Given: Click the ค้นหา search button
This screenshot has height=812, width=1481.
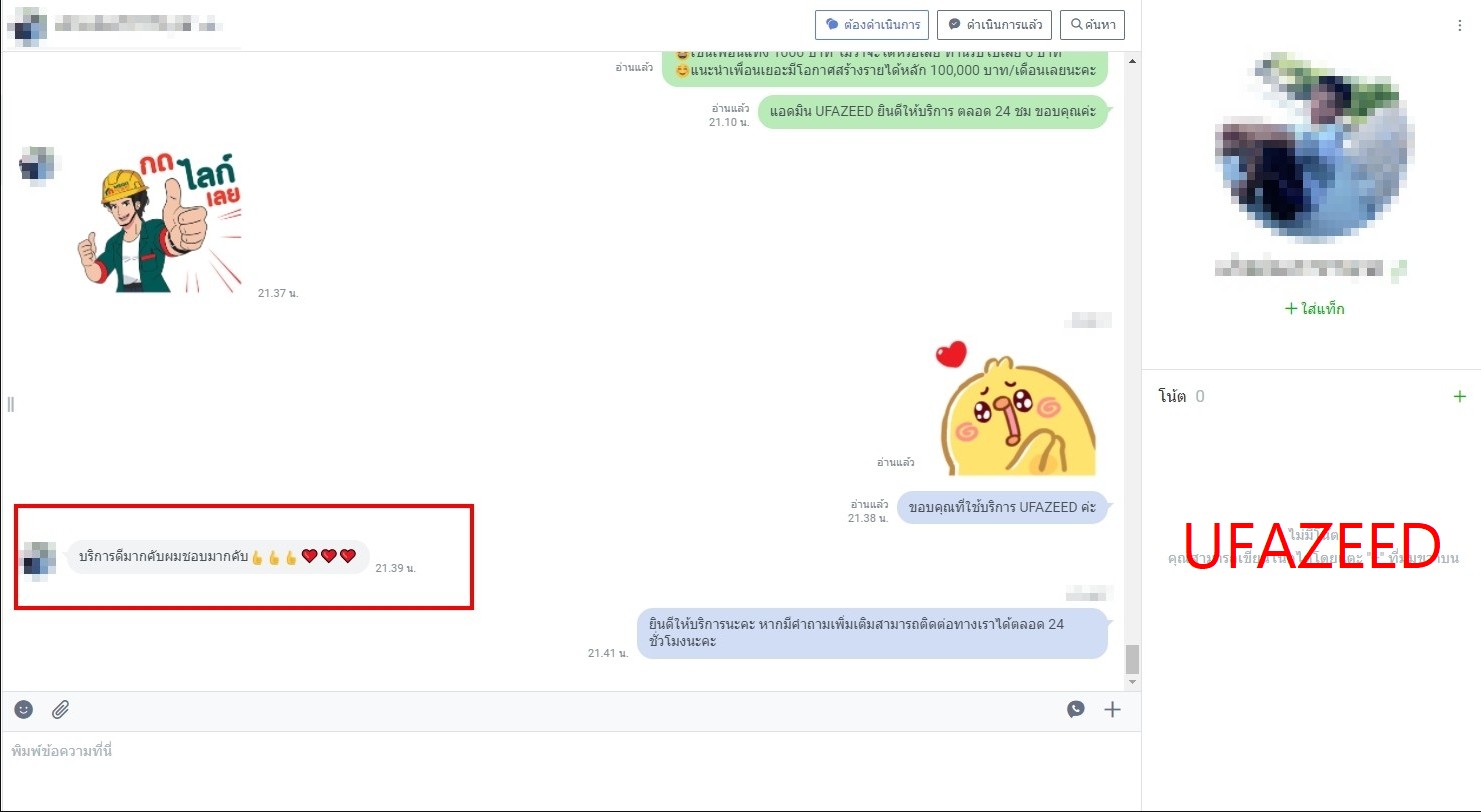Looking at the screenshot, I should click(x=1092, y=24).
